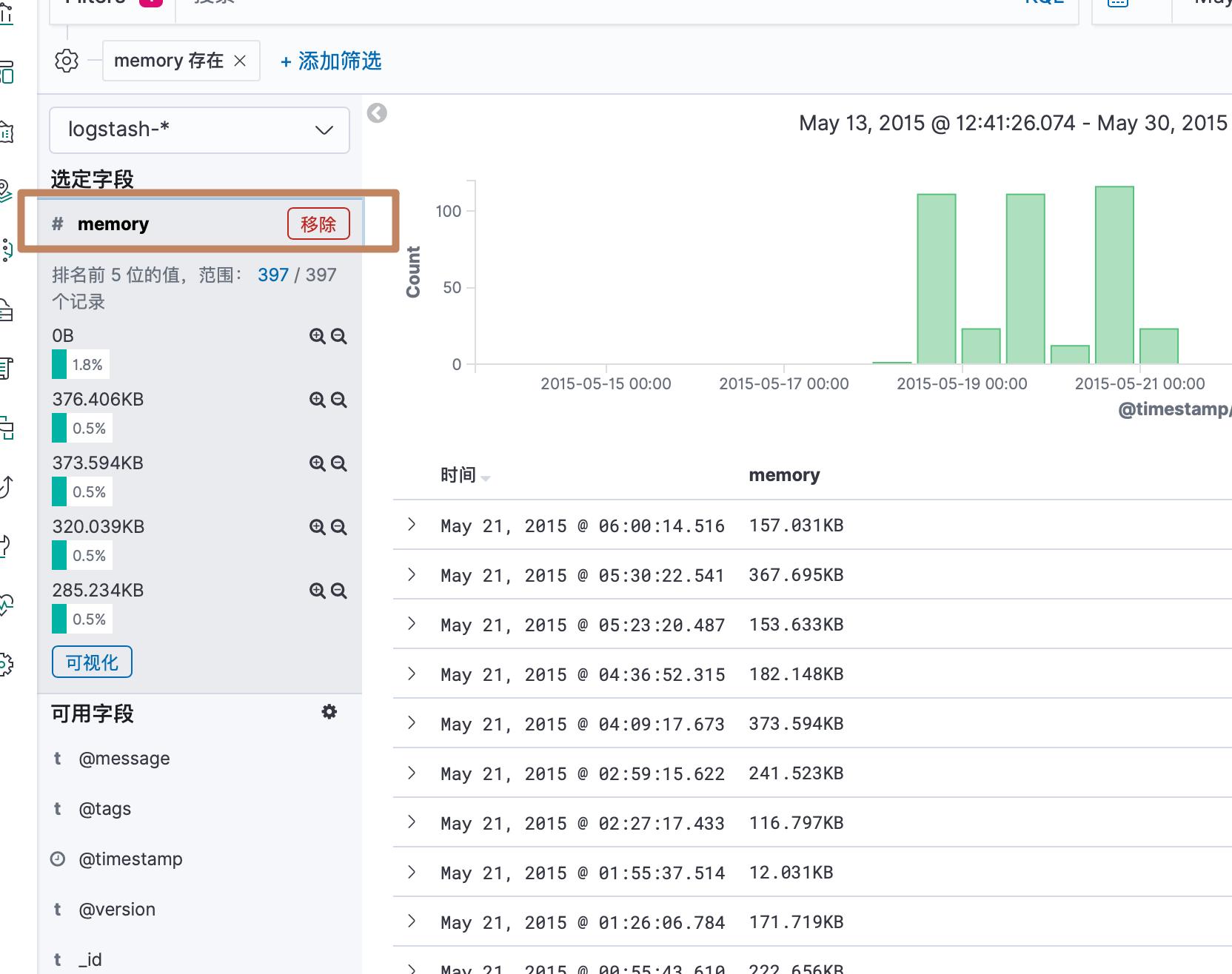
Task: Remove the 'memory 存在' filter with its X
Action: tap(240, 61)
